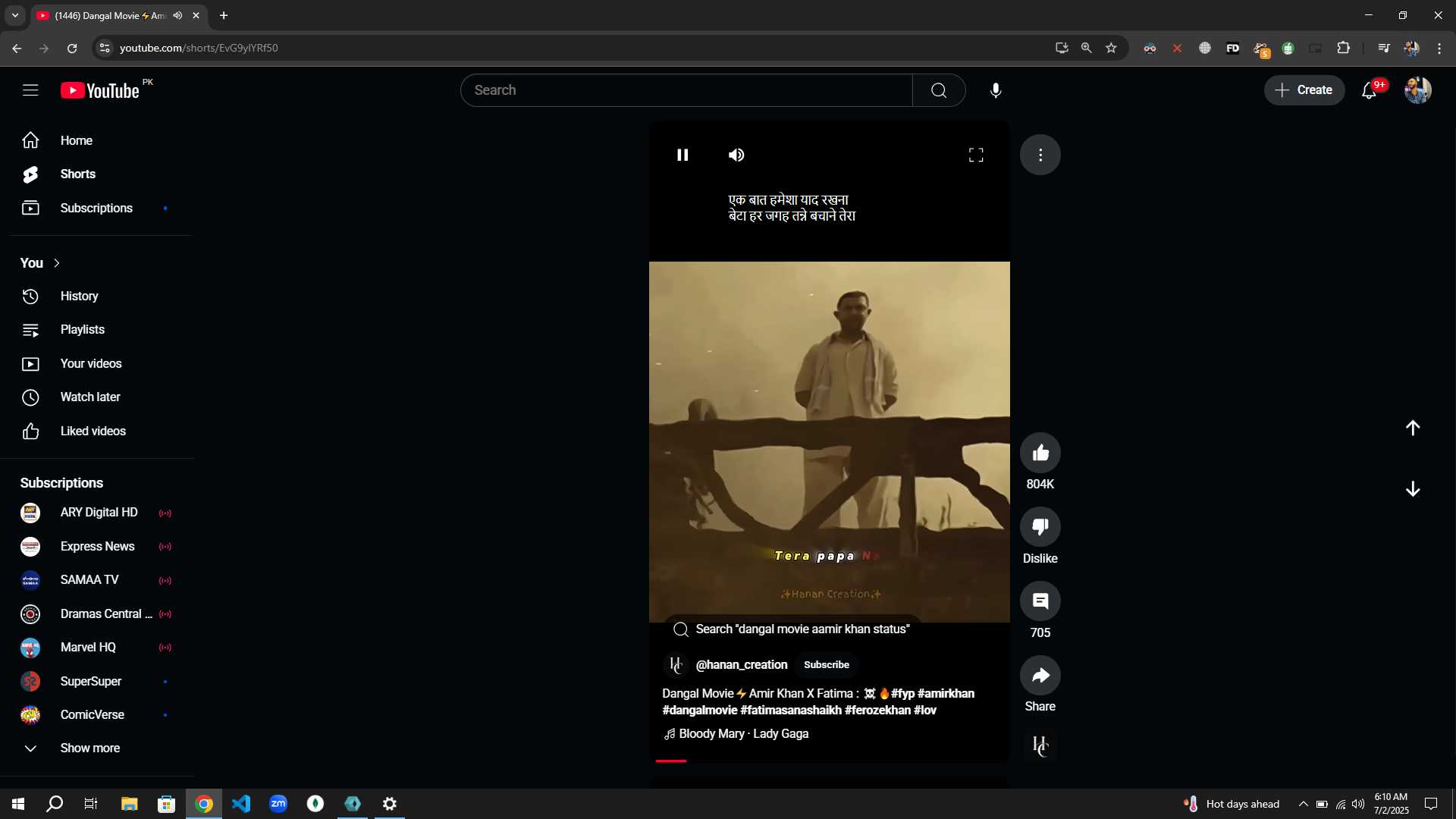Viewport: 1456px width, 819px height.
Task: Open the hamburger guide menu
Action: click(x=30, y=90)
